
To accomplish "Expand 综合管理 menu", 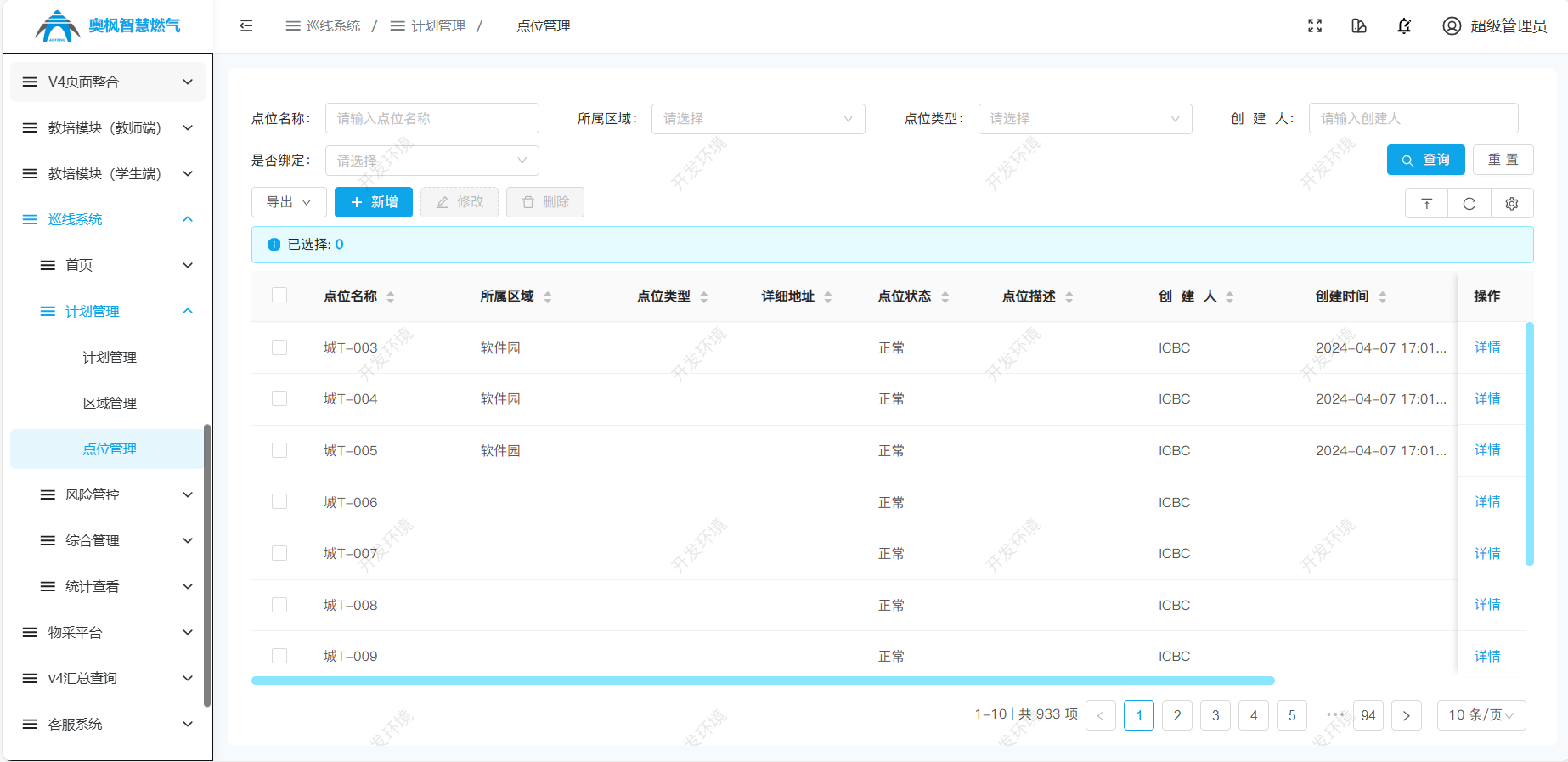I will (x=107, y=540).
